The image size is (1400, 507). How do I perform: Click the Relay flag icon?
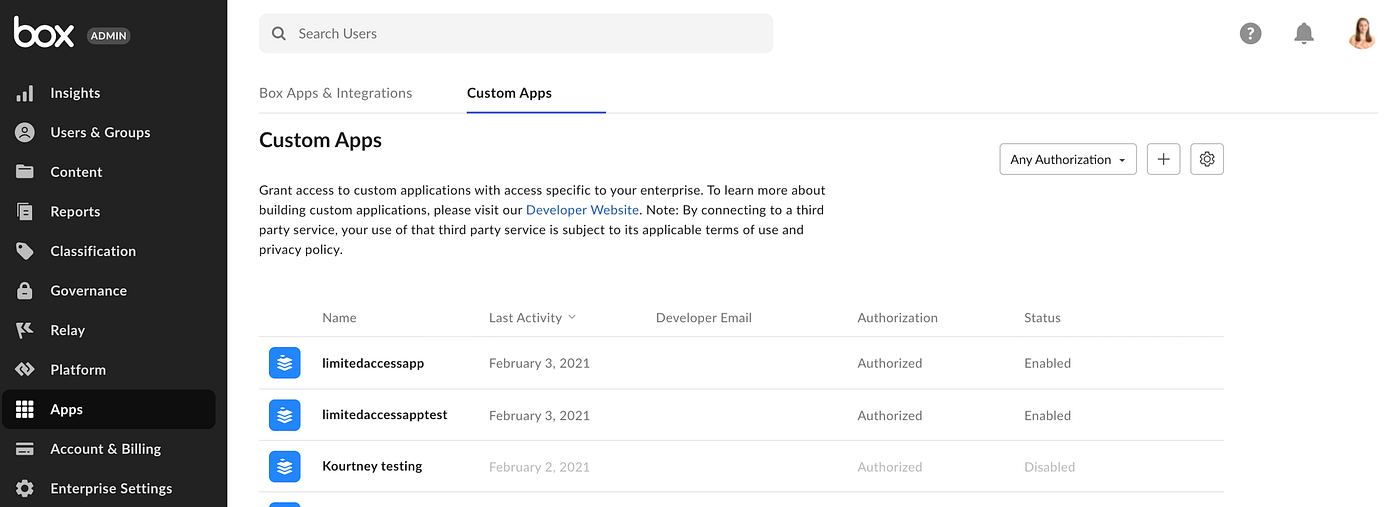pyautogui.click(x=25, y=330)
